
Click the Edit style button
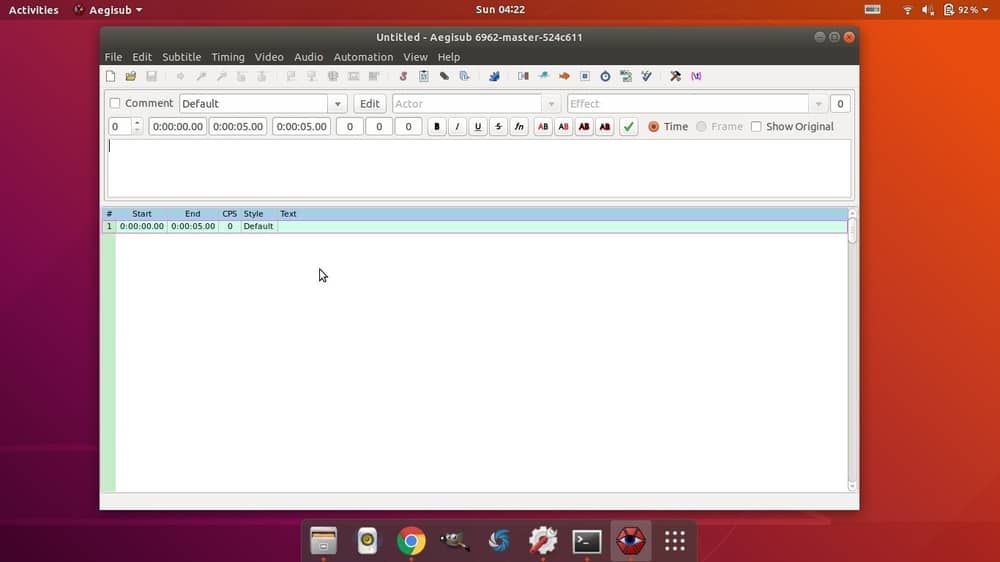(x=369, y=103)
